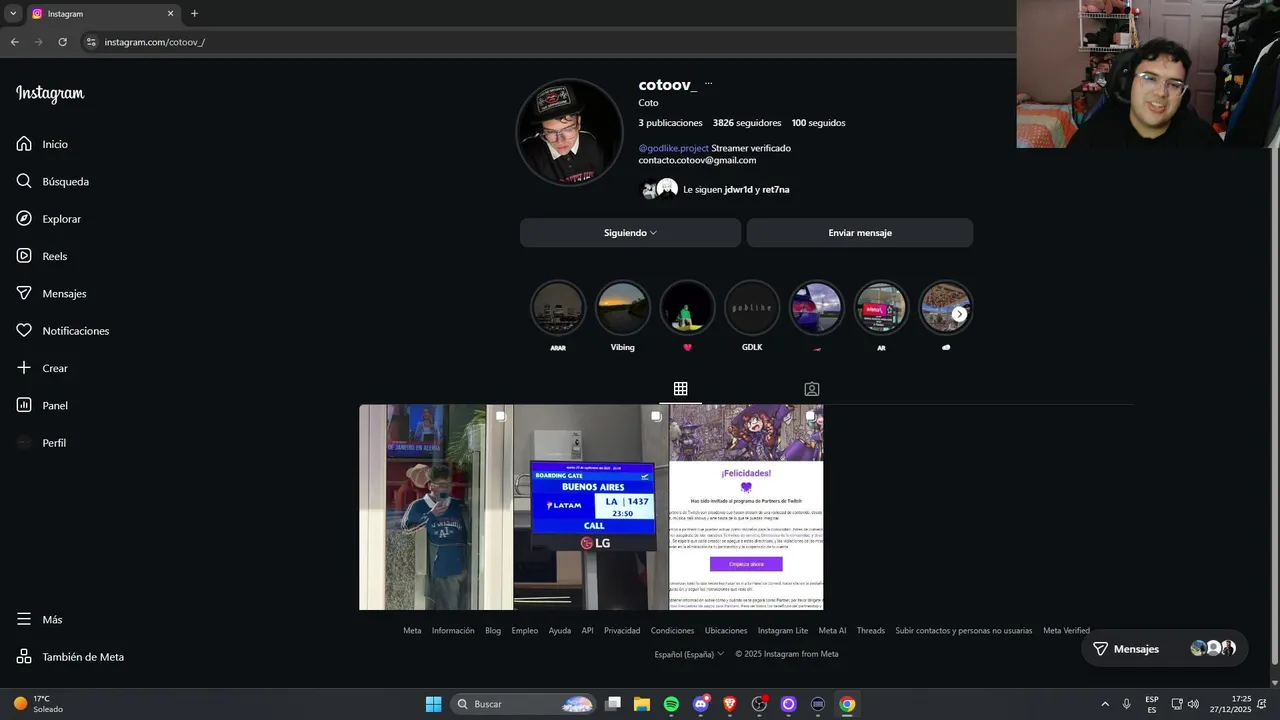1280x720 pixels.
Task: Click the Meta footer link
Action: tap(412, 631)
